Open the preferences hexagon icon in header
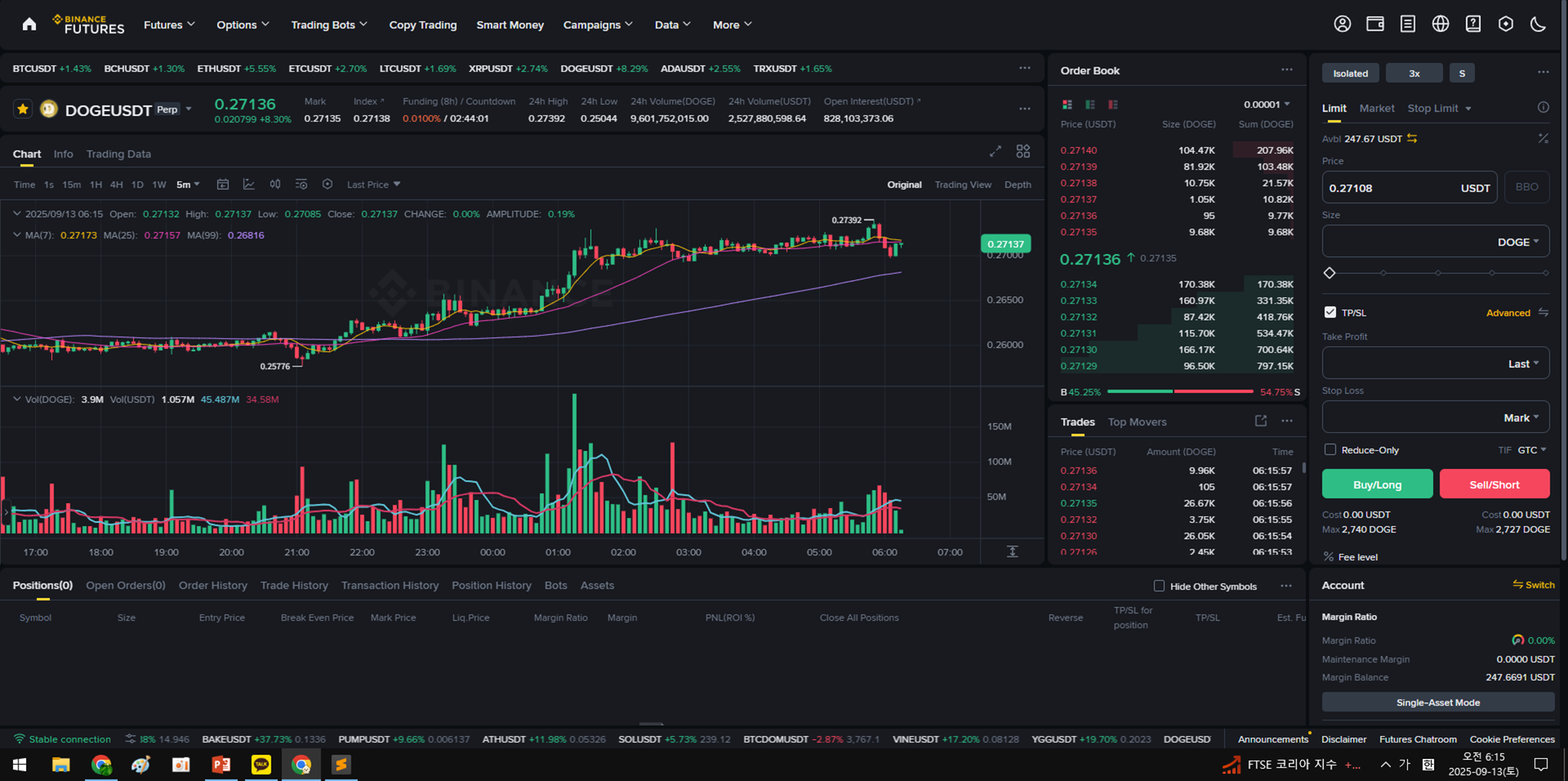The height and width of the screenshot is (781, 1568). (1506, 24)
